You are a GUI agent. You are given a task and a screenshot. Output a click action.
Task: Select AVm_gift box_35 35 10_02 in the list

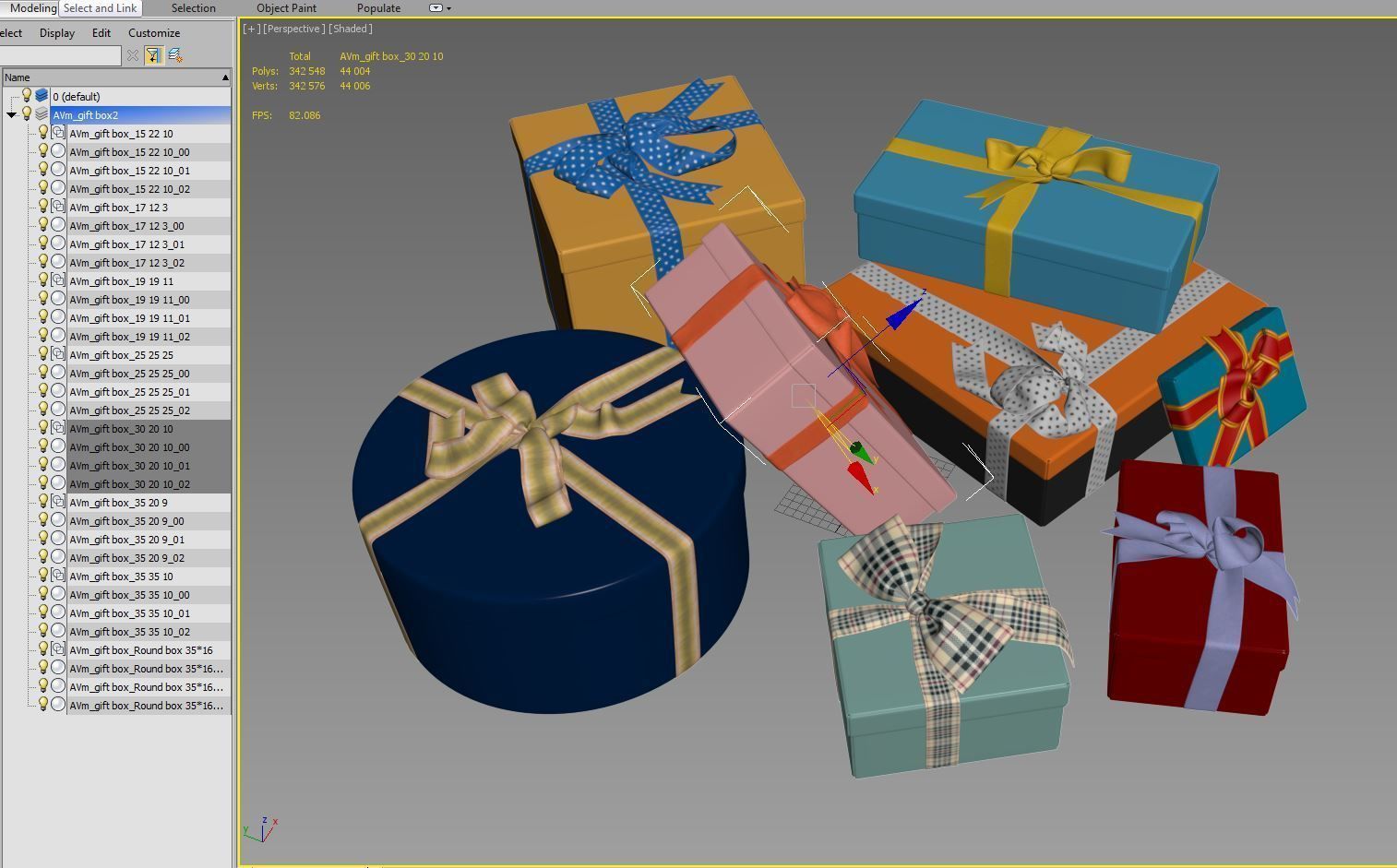tap(149, 631)
